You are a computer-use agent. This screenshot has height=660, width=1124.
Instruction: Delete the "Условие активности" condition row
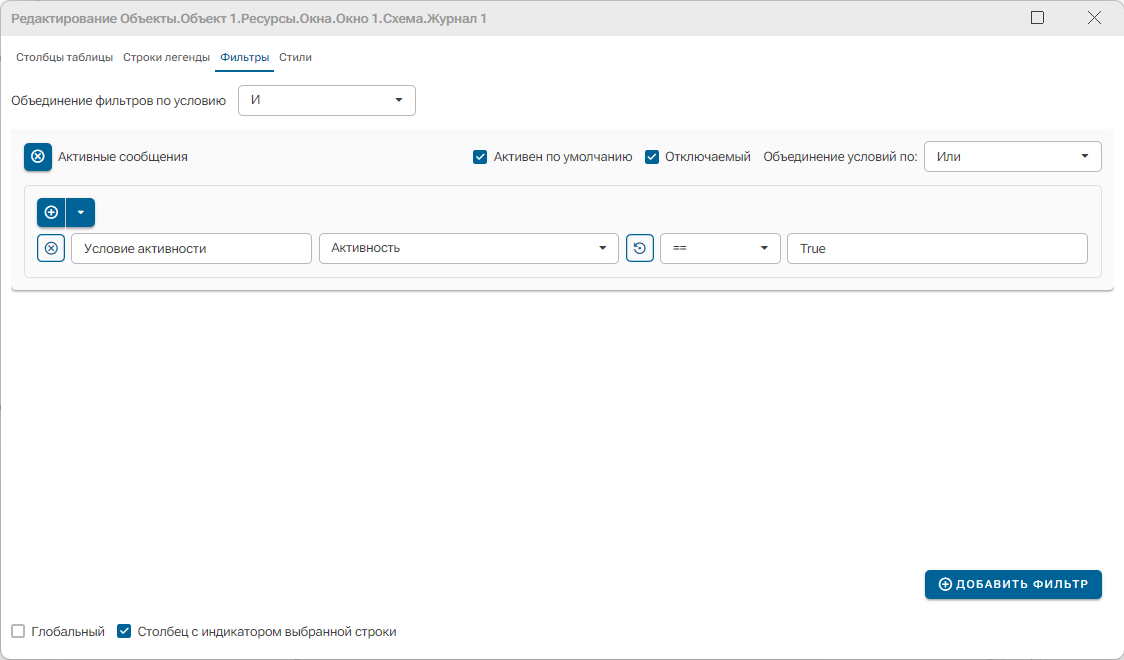pyautogui.click(x=51, y=248)
